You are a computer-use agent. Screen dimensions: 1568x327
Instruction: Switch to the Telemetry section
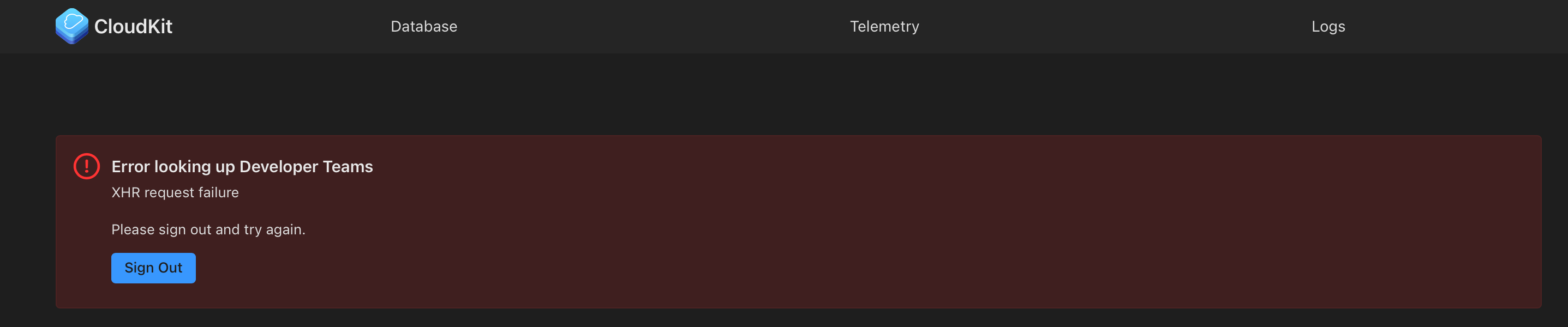[884, 27]
